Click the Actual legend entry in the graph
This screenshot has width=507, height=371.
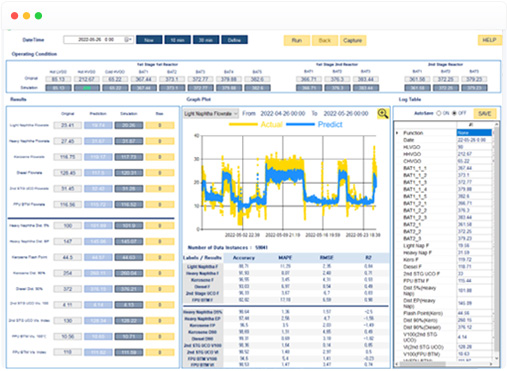[x=256, y=124]
